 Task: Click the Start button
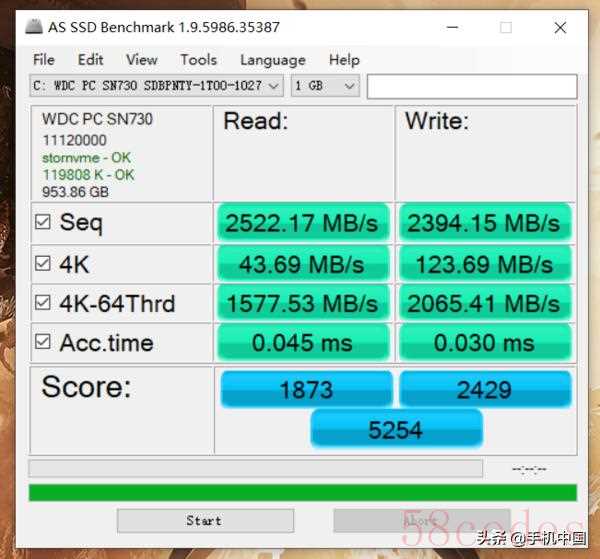point(205,521)
